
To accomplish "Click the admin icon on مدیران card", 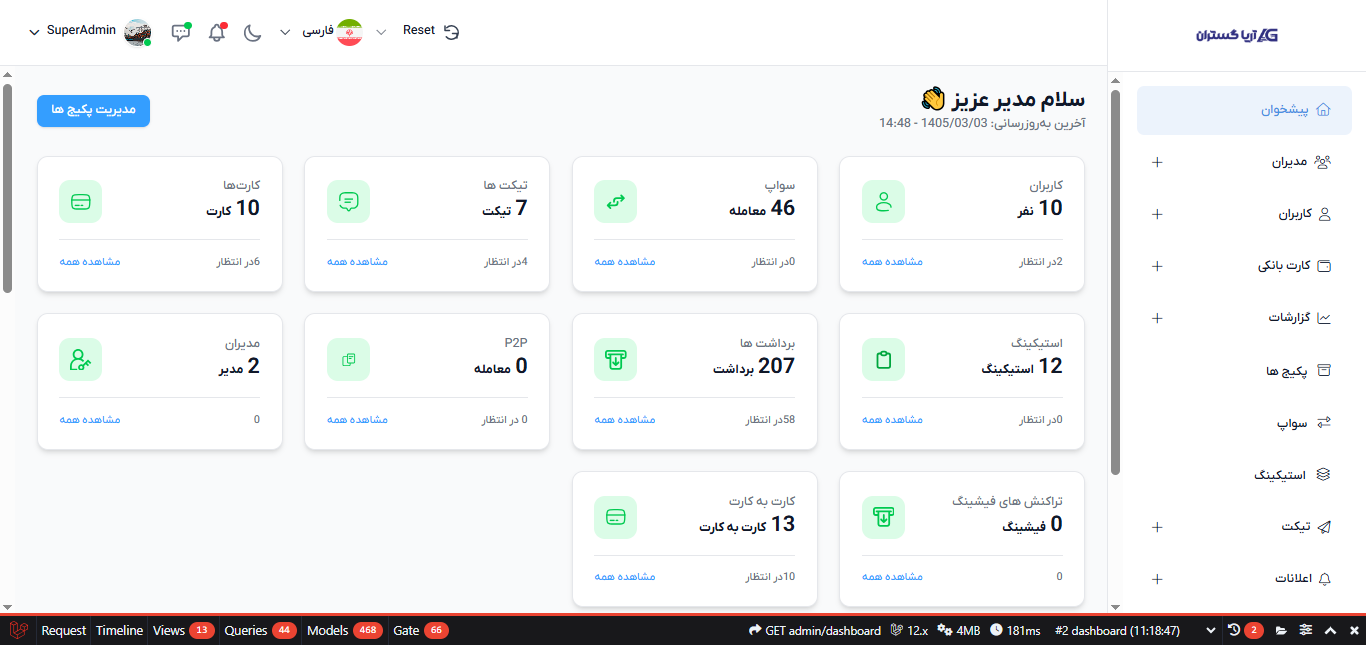I will point(81,360).
